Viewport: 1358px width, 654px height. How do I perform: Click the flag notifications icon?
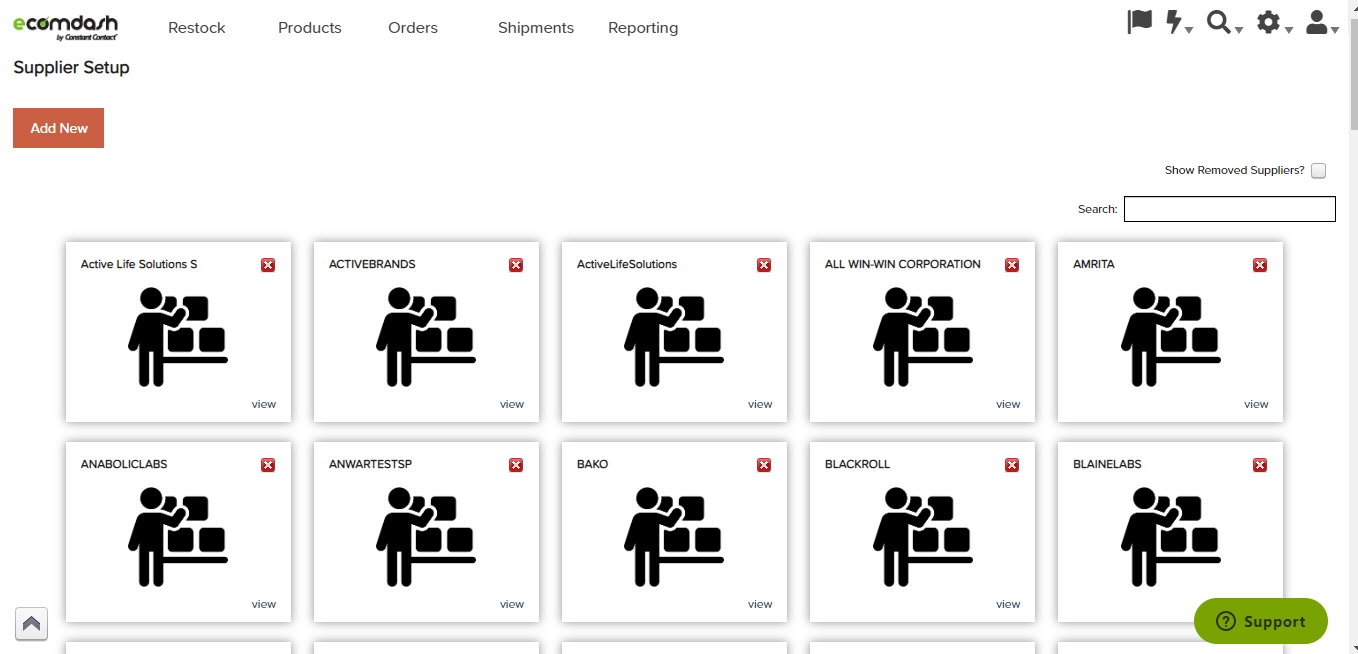coord(1139,22)
